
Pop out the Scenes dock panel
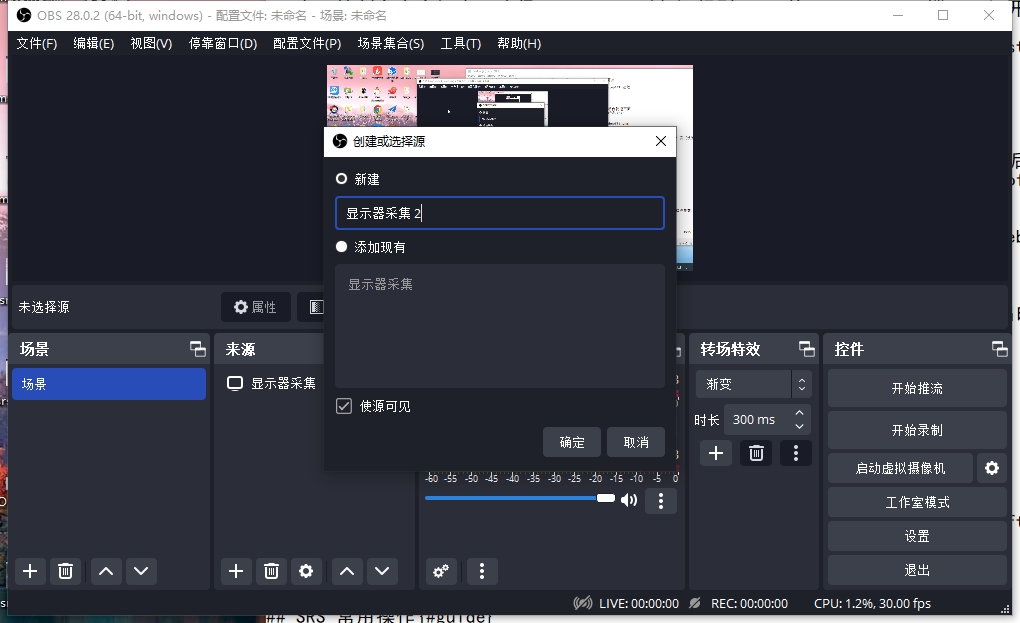click(x=198, y=349)
